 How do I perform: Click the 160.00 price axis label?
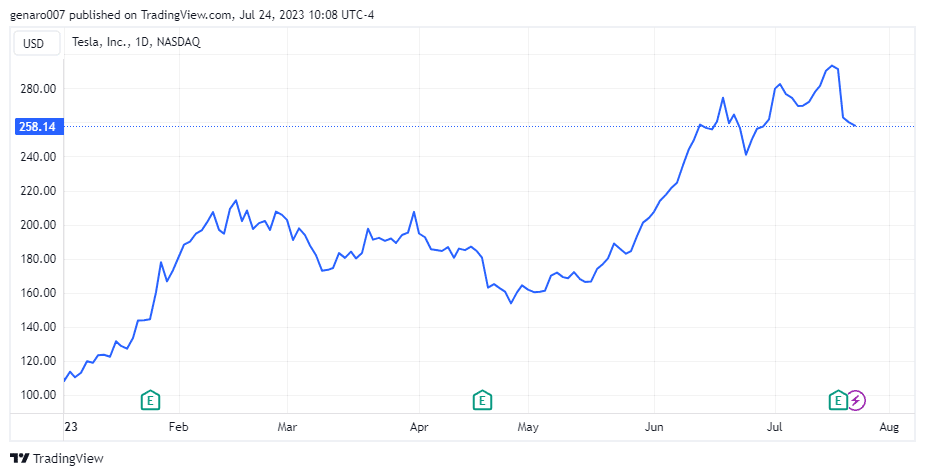[x=39, y=293]
